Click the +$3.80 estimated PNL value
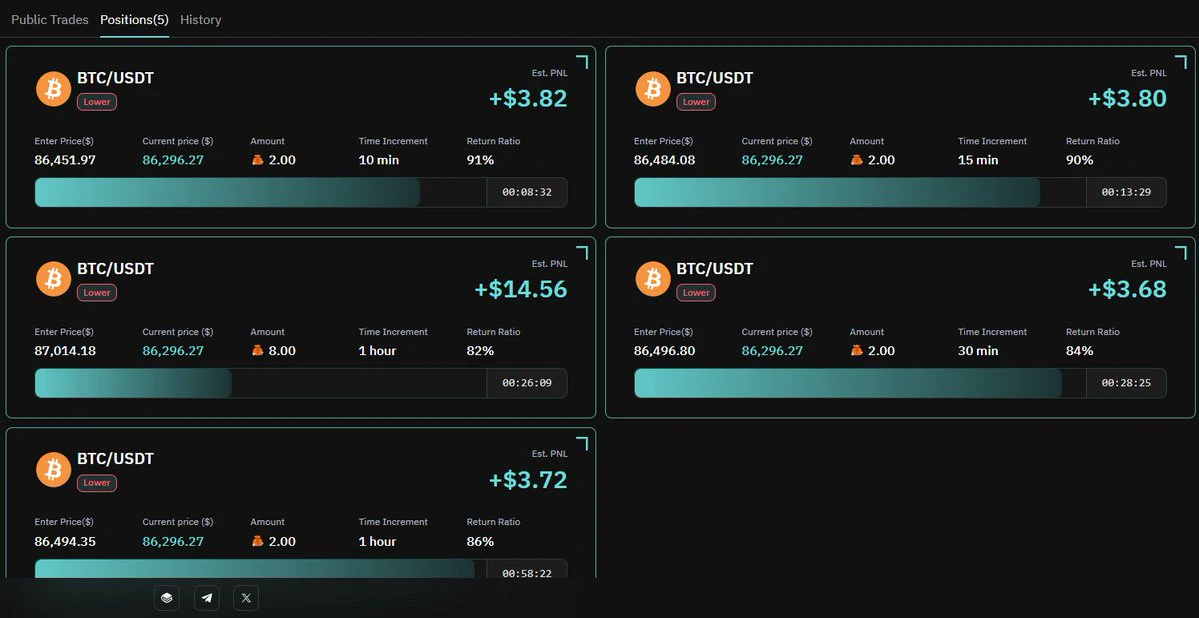This screenshot has height=618, width=1199. (1128, 99)
